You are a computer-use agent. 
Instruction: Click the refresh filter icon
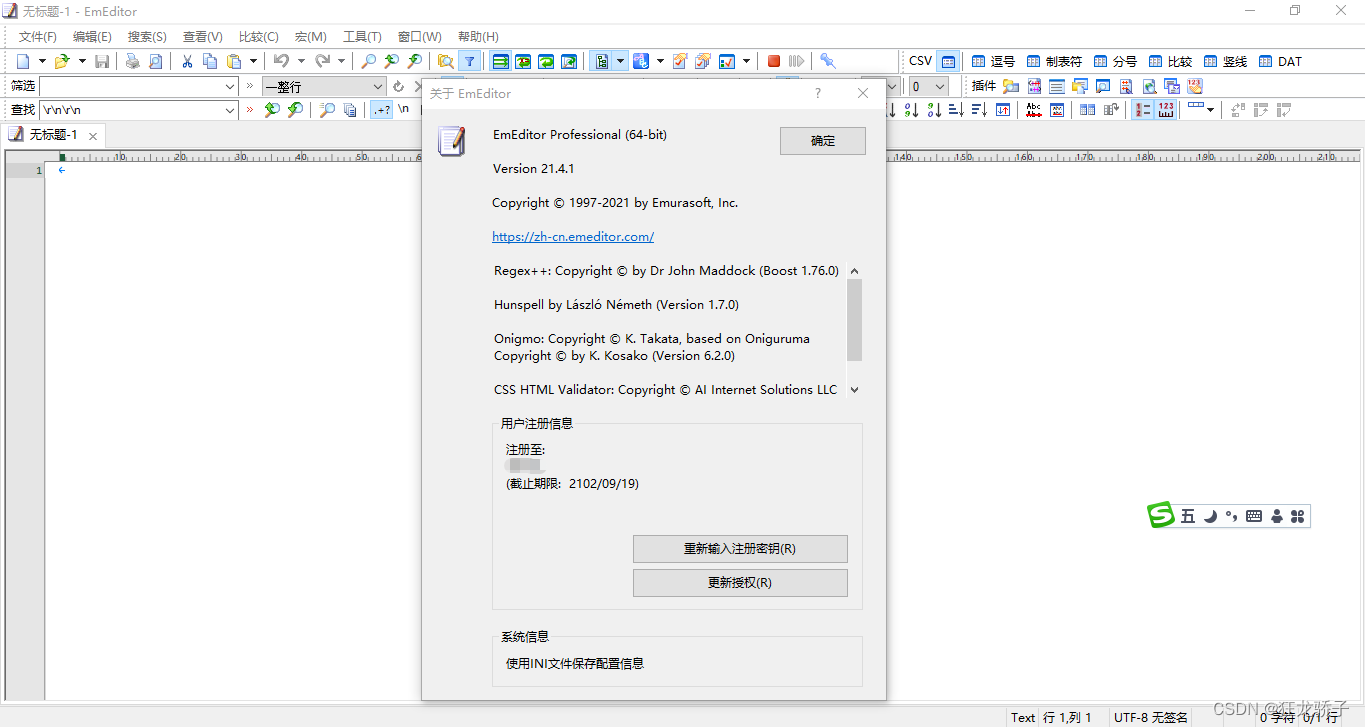(398, 87)
